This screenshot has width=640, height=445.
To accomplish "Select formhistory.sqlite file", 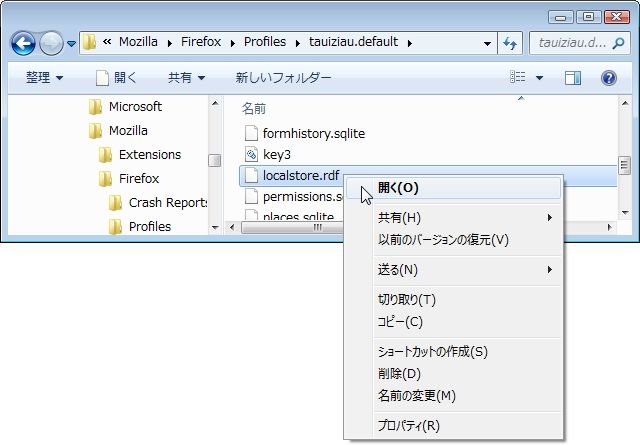I will [x=313, y=134].
